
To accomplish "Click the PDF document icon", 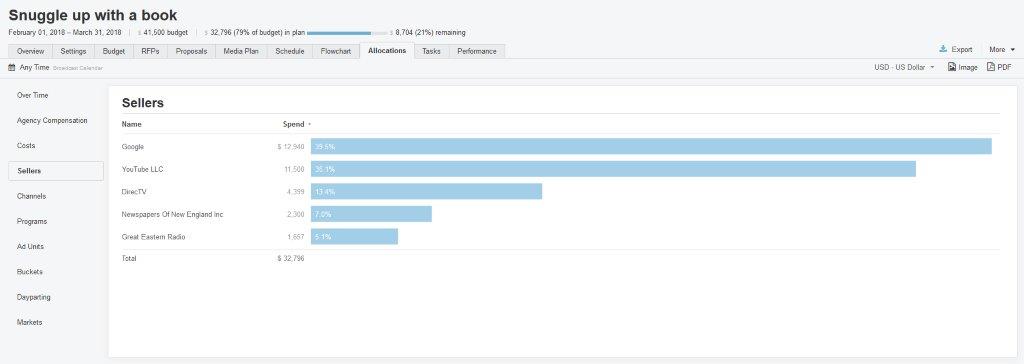I will point(991,67).
